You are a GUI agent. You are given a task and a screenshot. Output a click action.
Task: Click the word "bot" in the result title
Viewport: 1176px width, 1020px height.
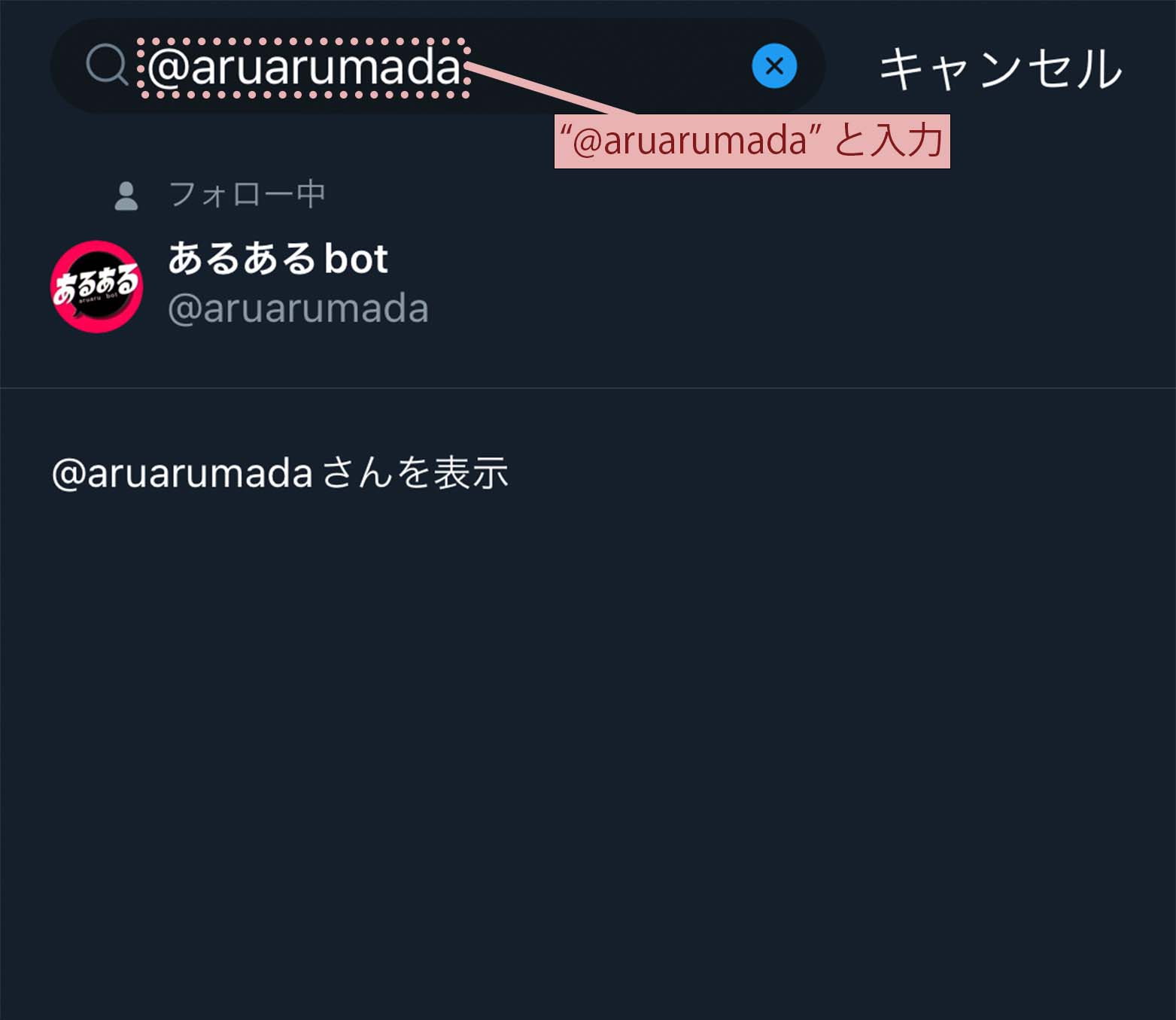[x=356, y=259]
